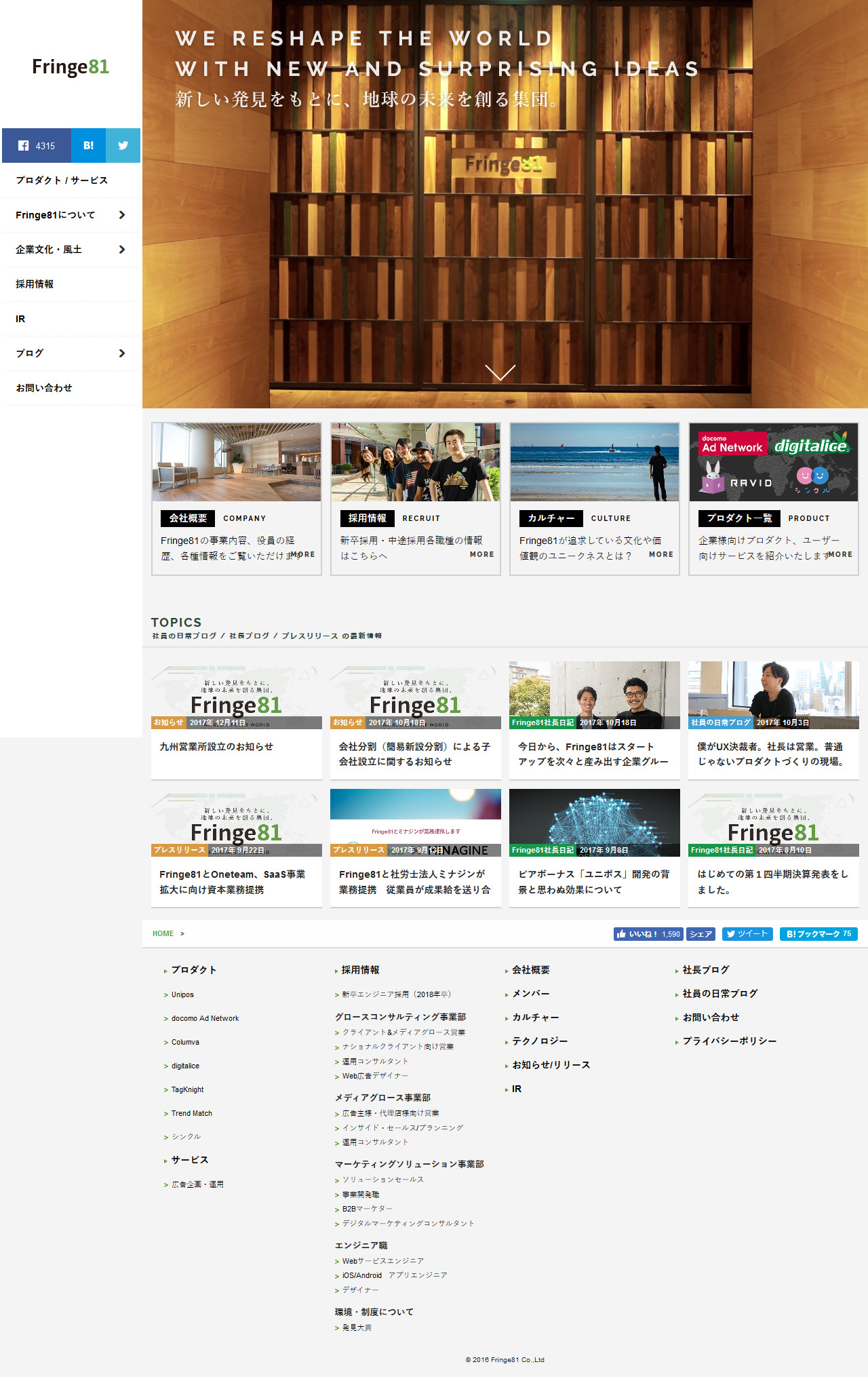Click the HOME breadcrumb link
Screen dimensions: 868x1377
click(x=163, y=934)
